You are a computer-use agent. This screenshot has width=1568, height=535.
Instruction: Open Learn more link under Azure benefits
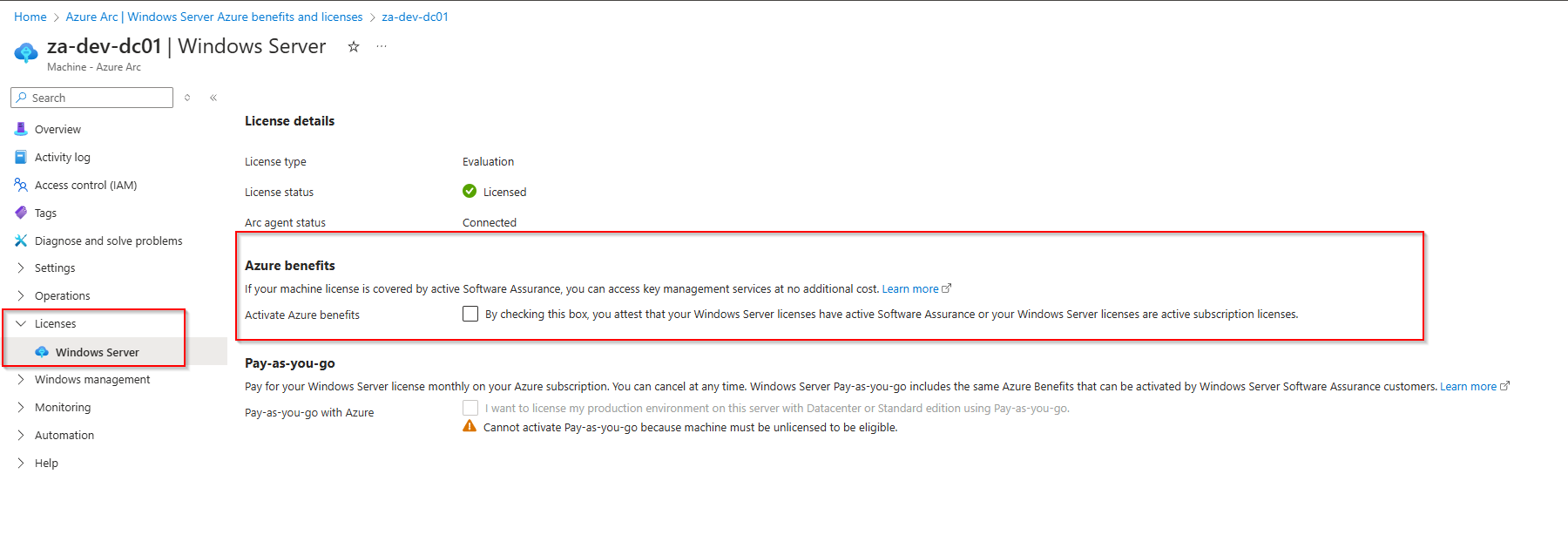pyautogui.click(x=910, y=289)
